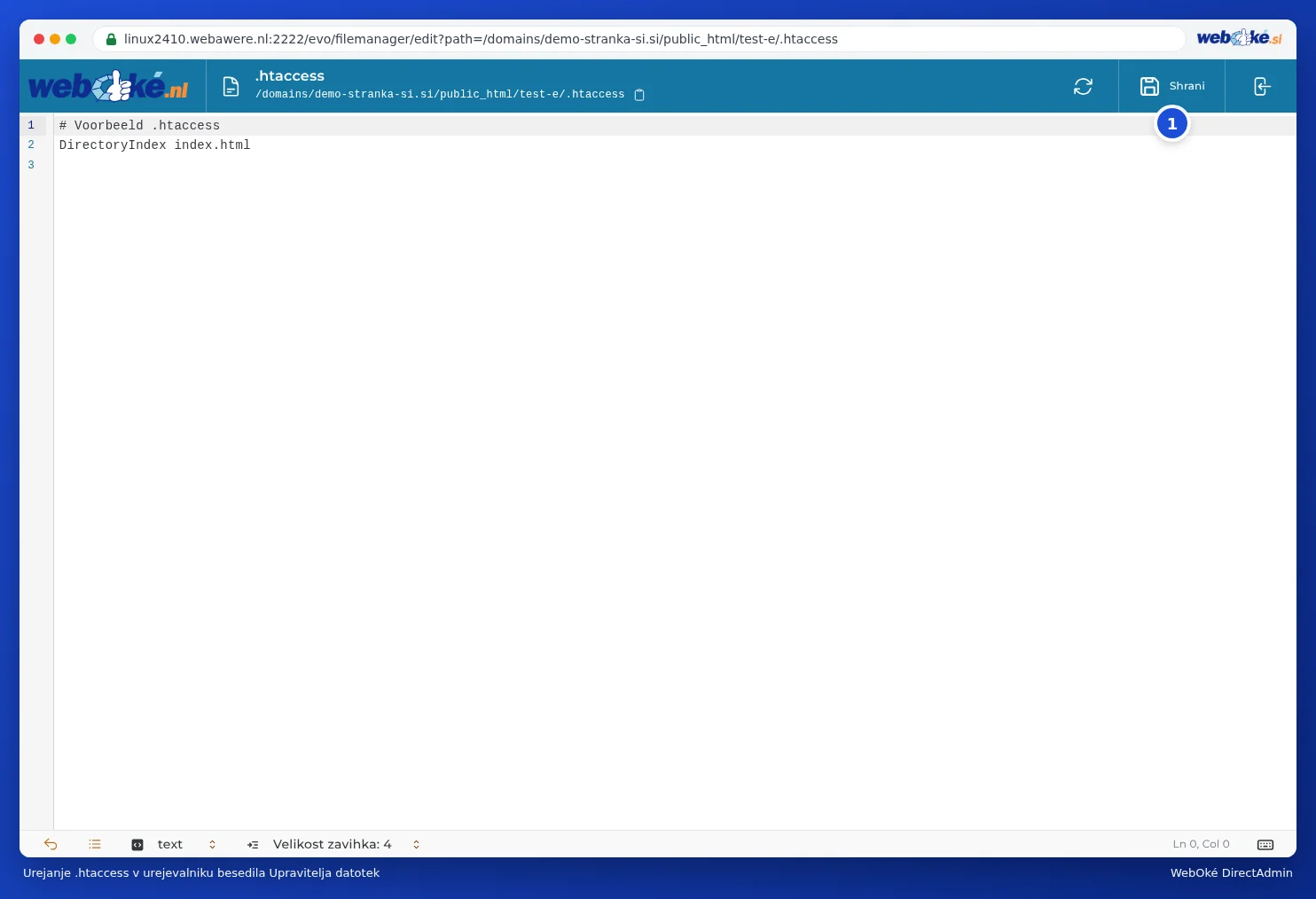Screen dimensions: 1316x899
Task: Open the Velikost zavihka tab size dropdown
Action: coord(333,844)
